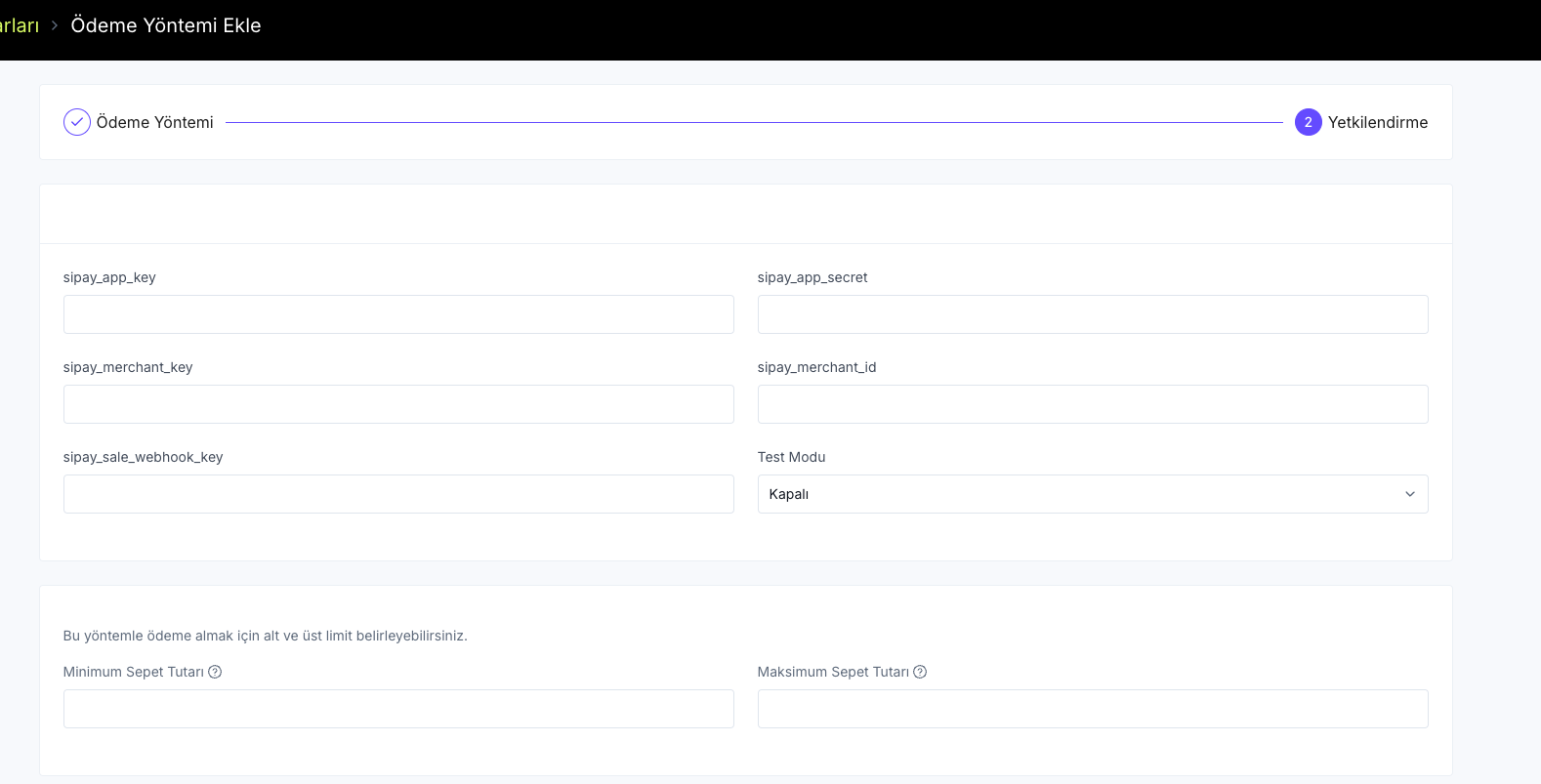Click the Maksimum Sepet Tutarı label
Viewport: 1541px width, 784px height.
(x=833, y=672)
